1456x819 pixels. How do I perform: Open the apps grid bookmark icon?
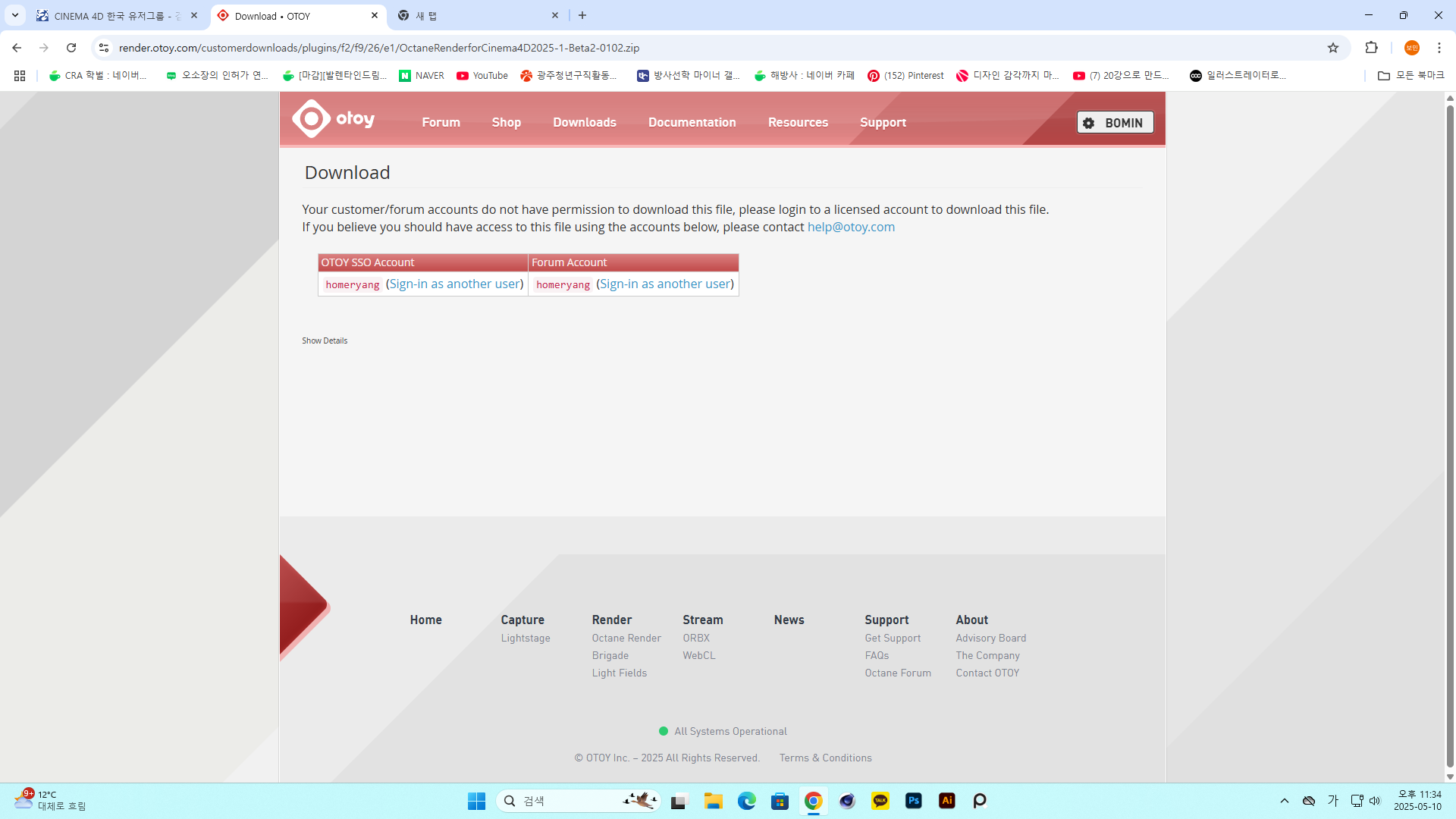click(x=20, y=76)
